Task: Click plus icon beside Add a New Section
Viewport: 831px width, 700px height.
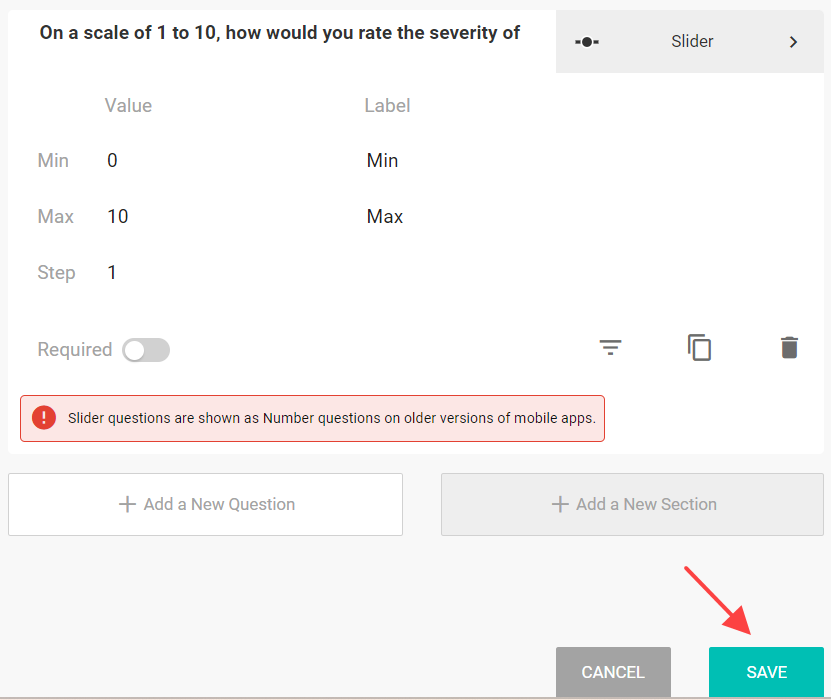Action: coord(560,504)
